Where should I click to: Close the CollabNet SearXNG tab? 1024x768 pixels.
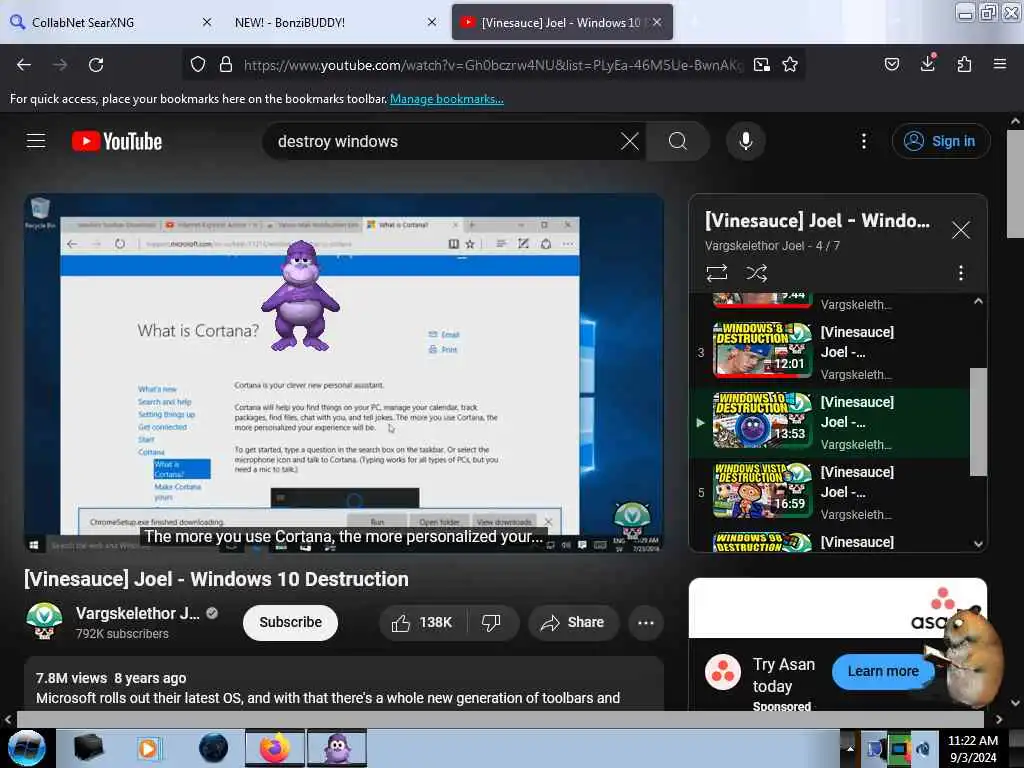(207, 22)
